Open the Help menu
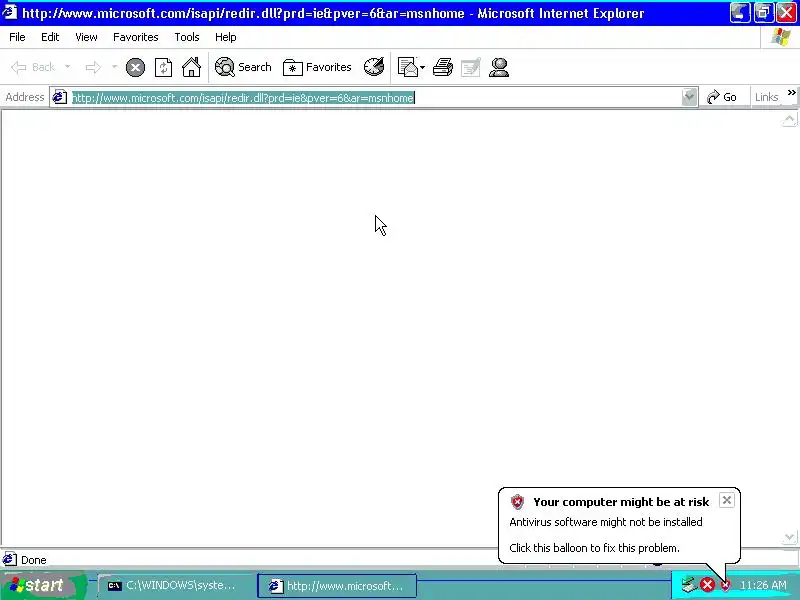 226,37
